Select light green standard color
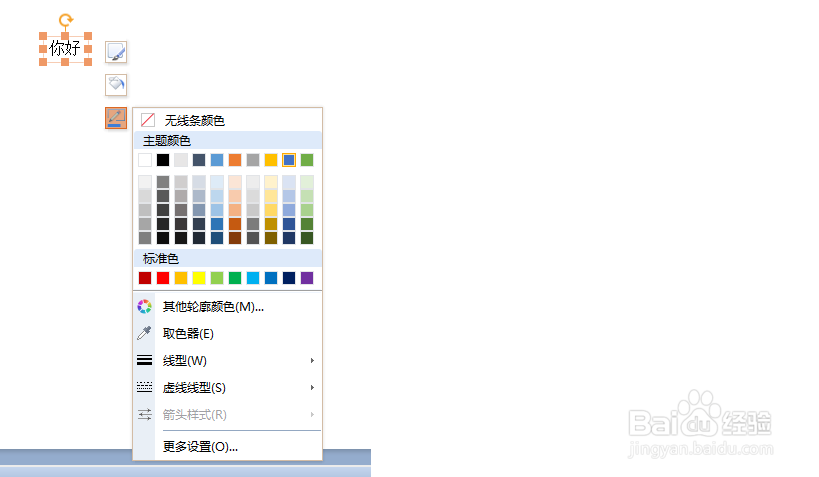This screenshot has height=477, width=819. (217, 278)
